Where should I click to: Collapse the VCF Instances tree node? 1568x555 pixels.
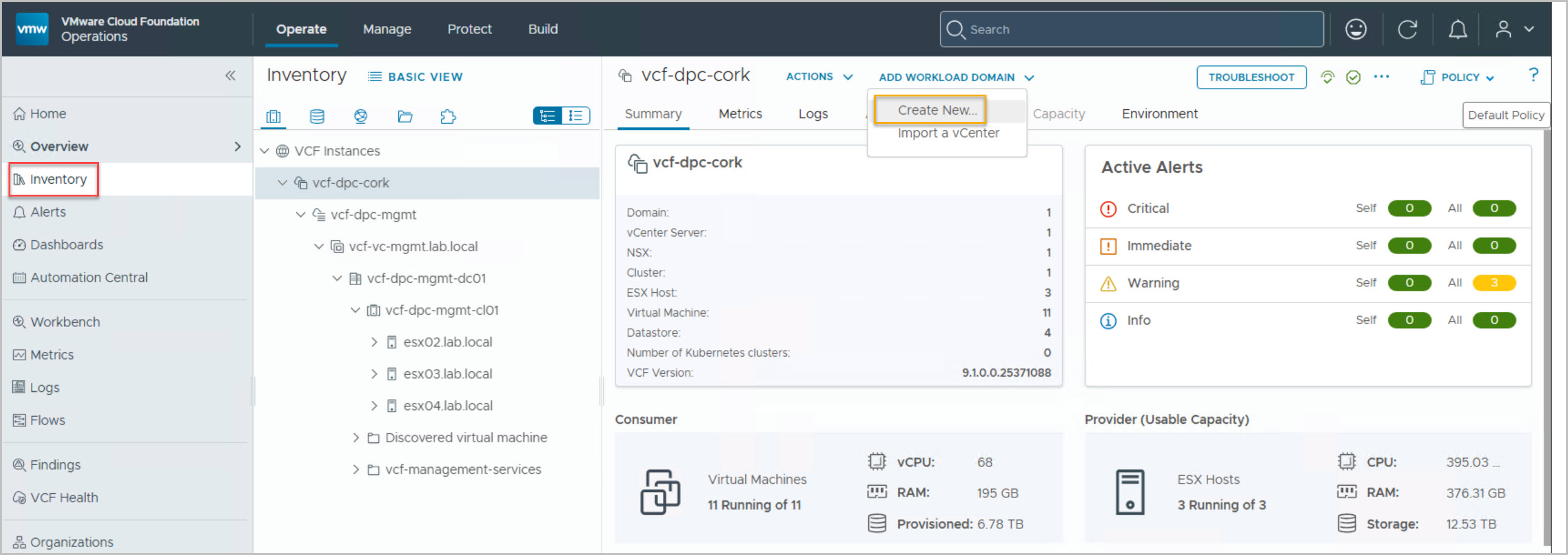point(264,151)
